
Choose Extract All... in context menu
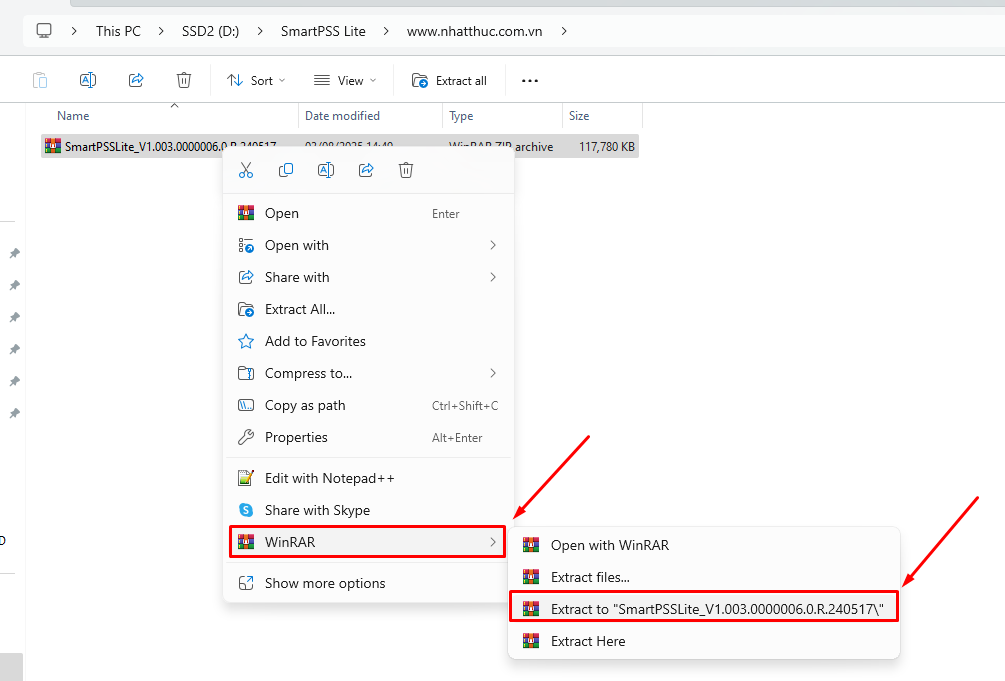click(367, 310)
